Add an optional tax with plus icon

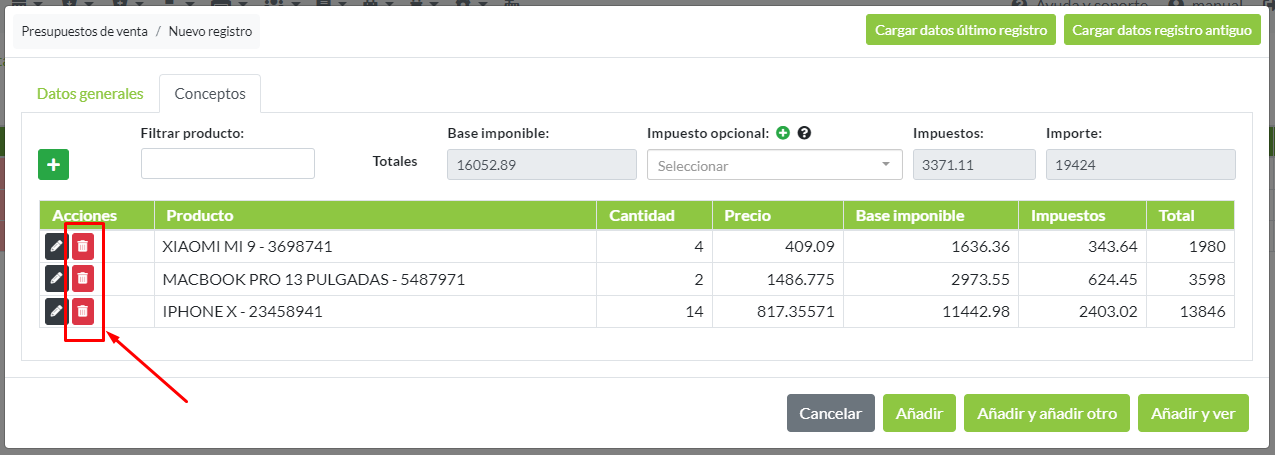pyautogui.click(x=783, y=133)
